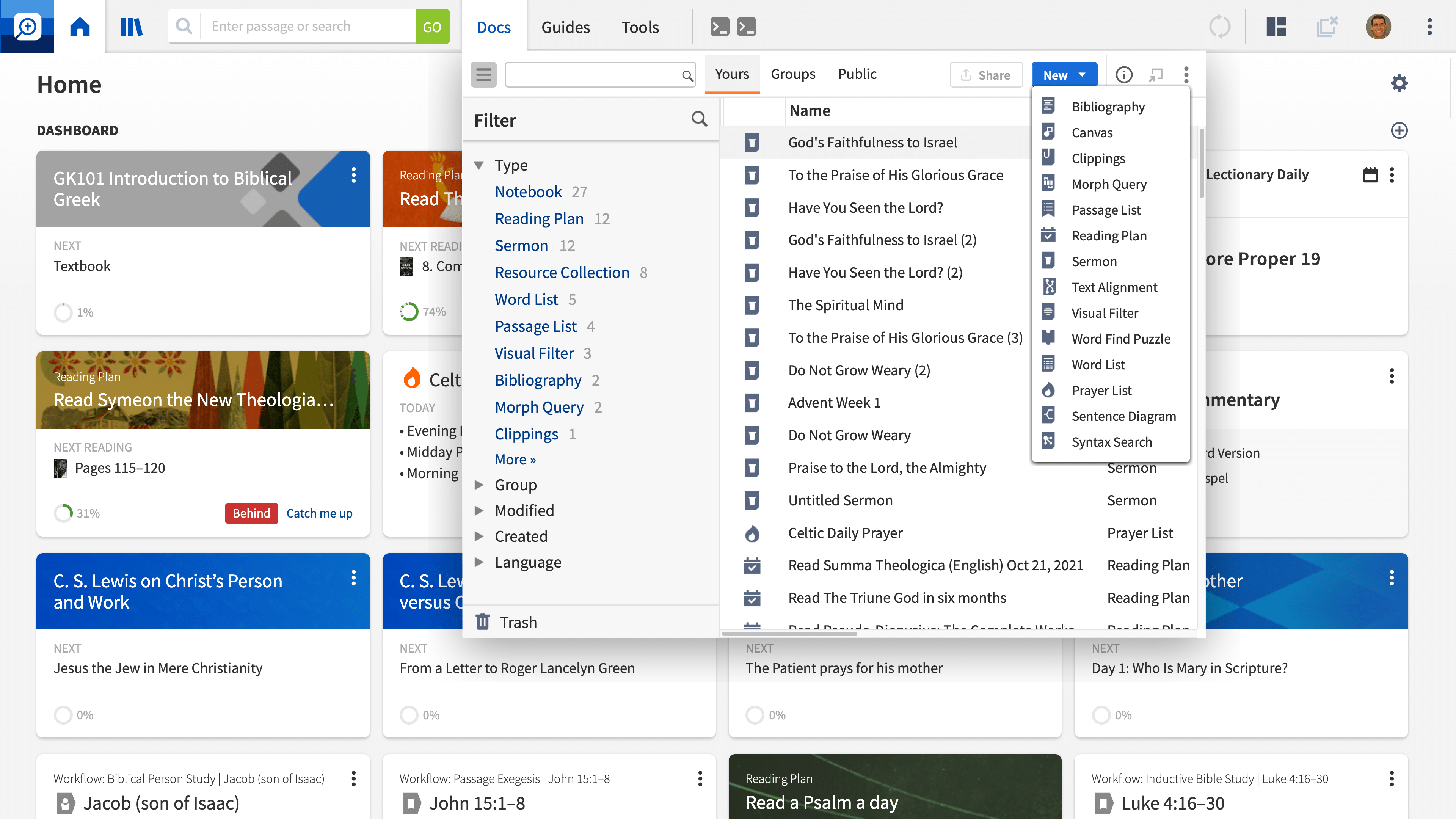The height and width of the screenshot is (819, 1456).
Task: Select the Groups tab in Docs
Action: (793, 74)
